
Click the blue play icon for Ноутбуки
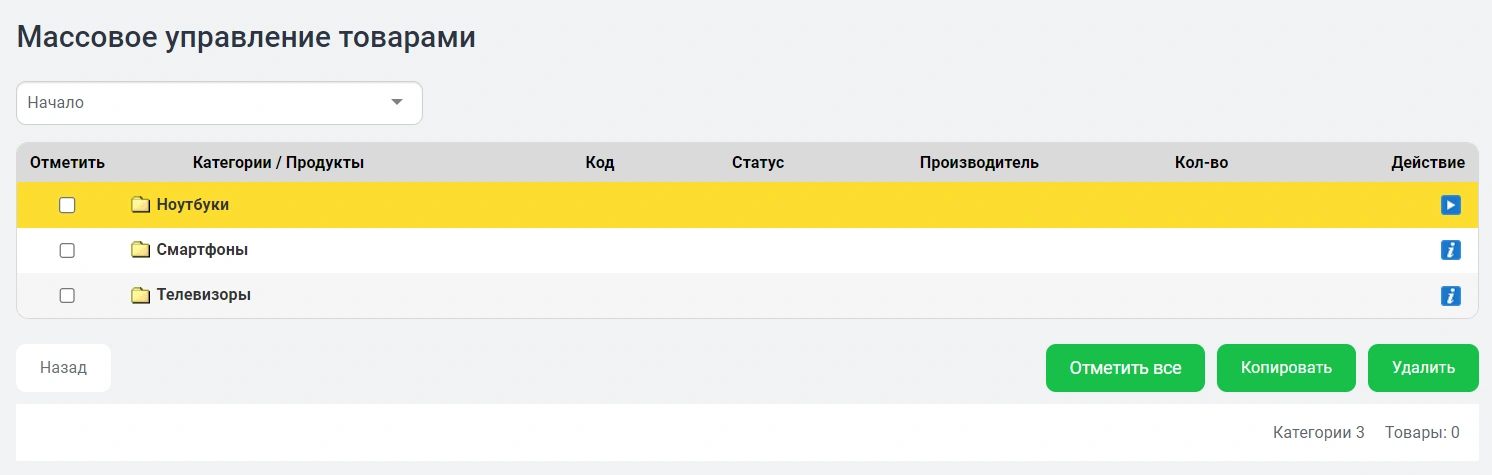pyautogui.click(x=1450, y=205)
